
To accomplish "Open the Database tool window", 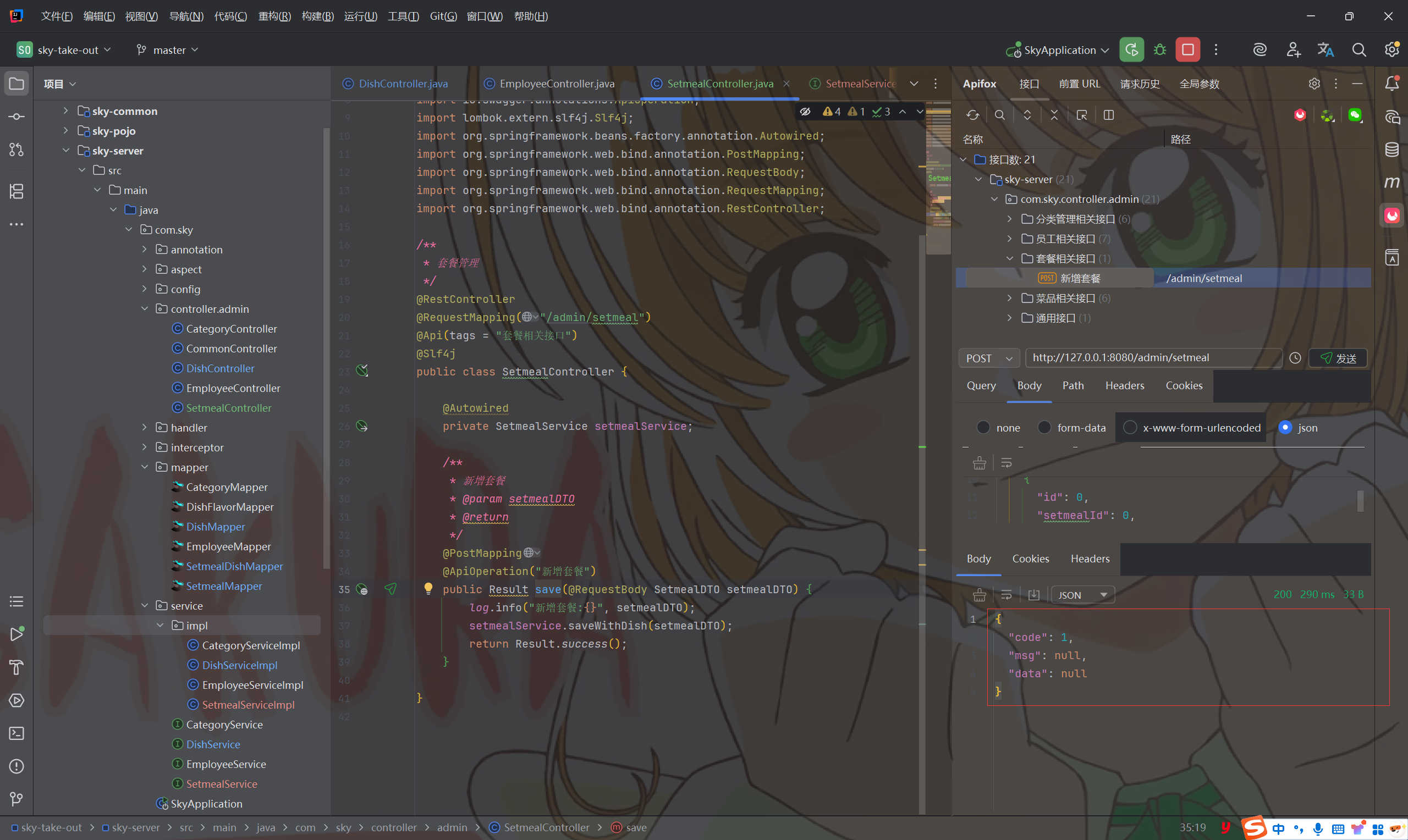I will click(x=1391, y=150).
